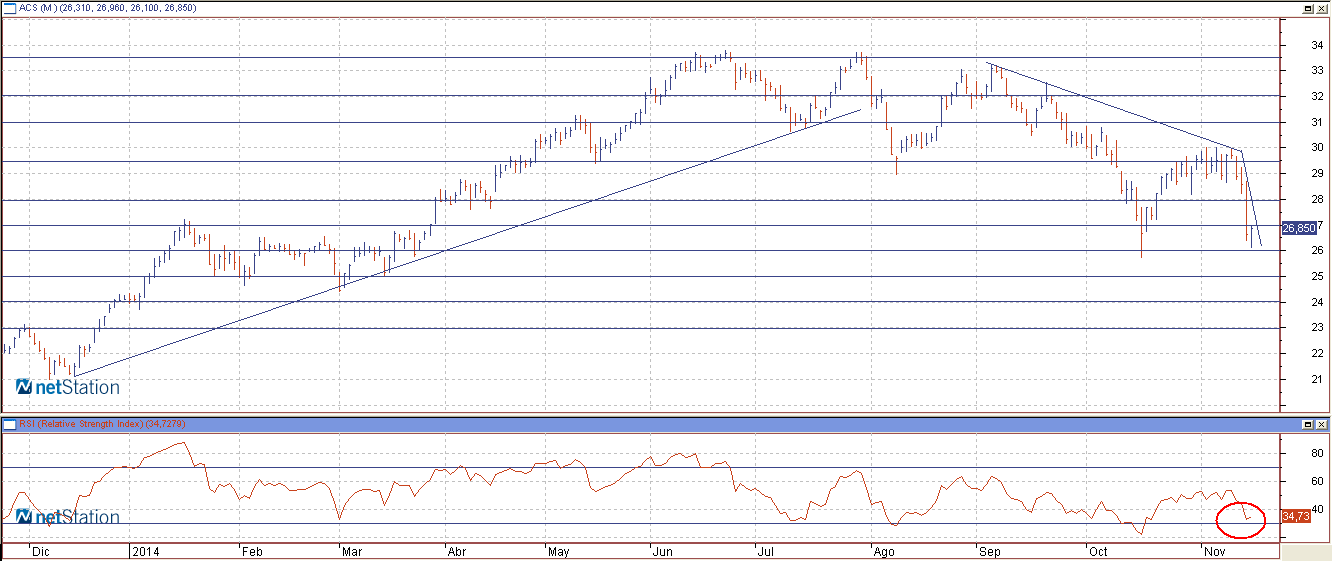Open the ACS chart pane icon menu
The image size is (1332, 561).
click(x=10, y=8)
